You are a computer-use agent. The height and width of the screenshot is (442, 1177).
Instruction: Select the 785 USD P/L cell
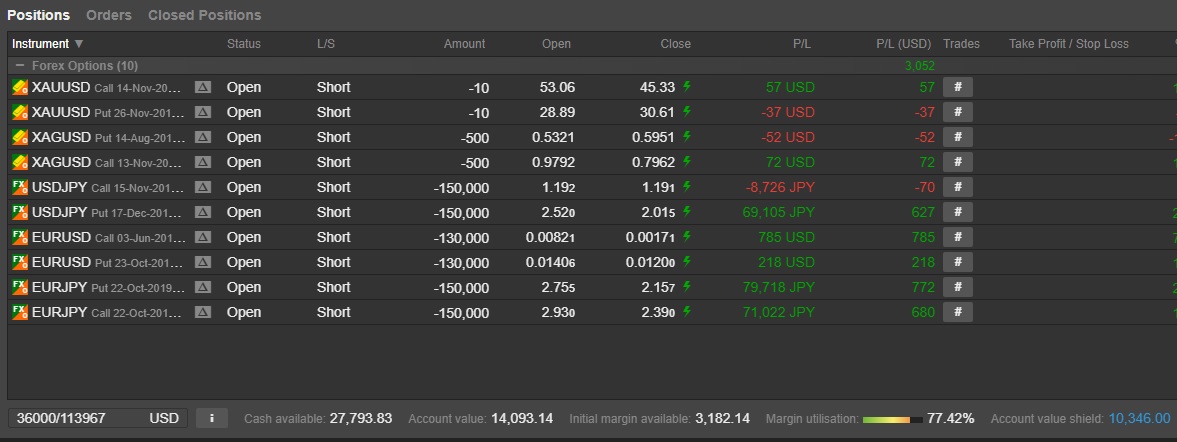[786, 237]
